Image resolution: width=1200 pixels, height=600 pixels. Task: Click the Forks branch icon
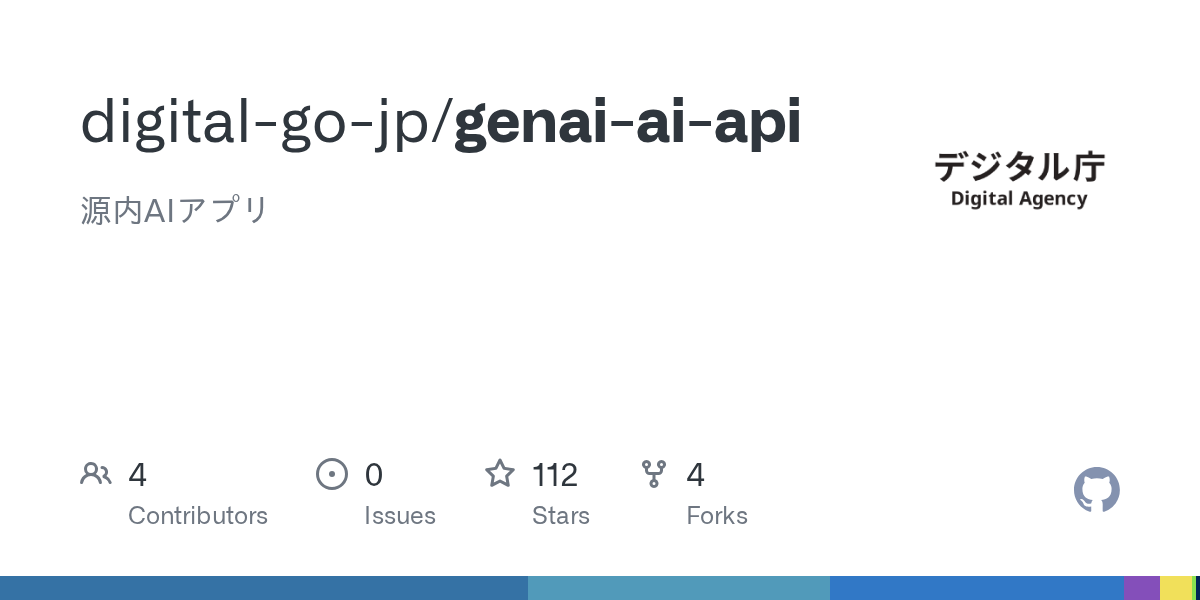[x=654, y=474]
